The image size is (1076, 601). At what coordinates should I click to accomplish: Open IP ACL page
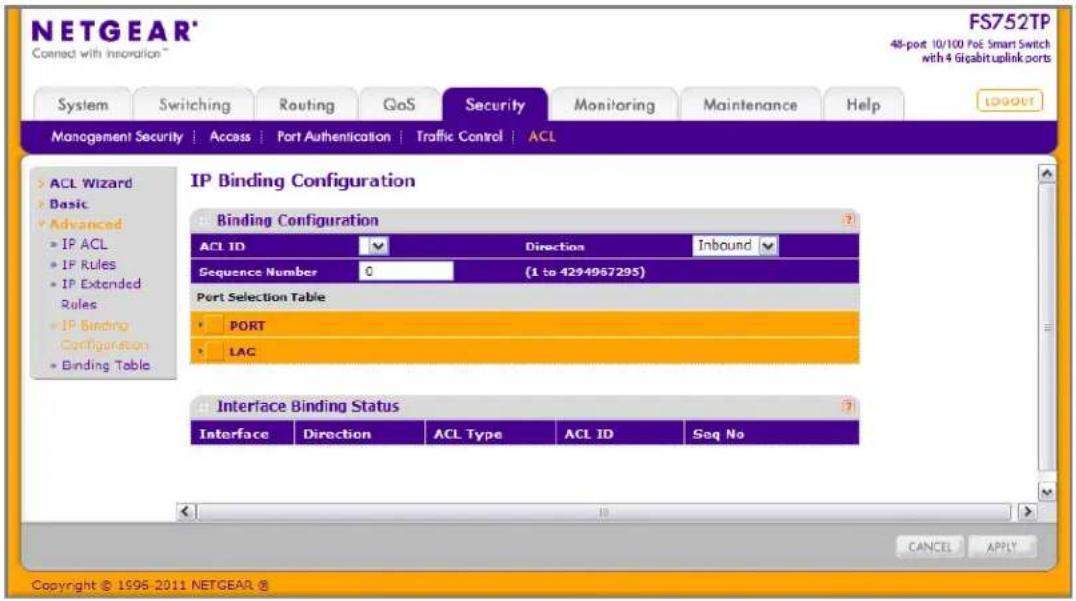coord(84,244)
